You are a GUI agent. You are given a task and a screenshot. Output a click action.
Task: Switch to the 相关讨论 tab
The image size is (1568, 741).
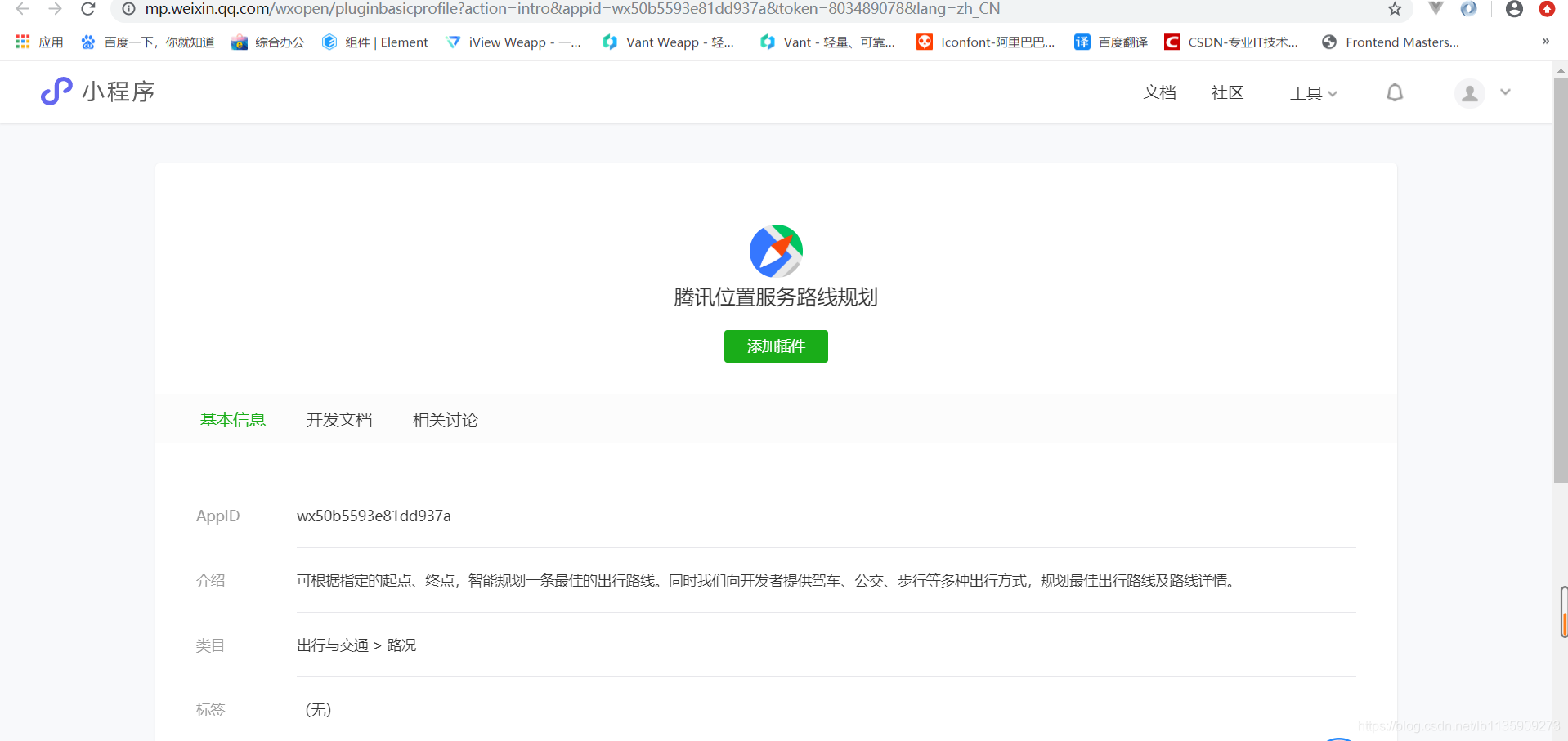[446, 420]
